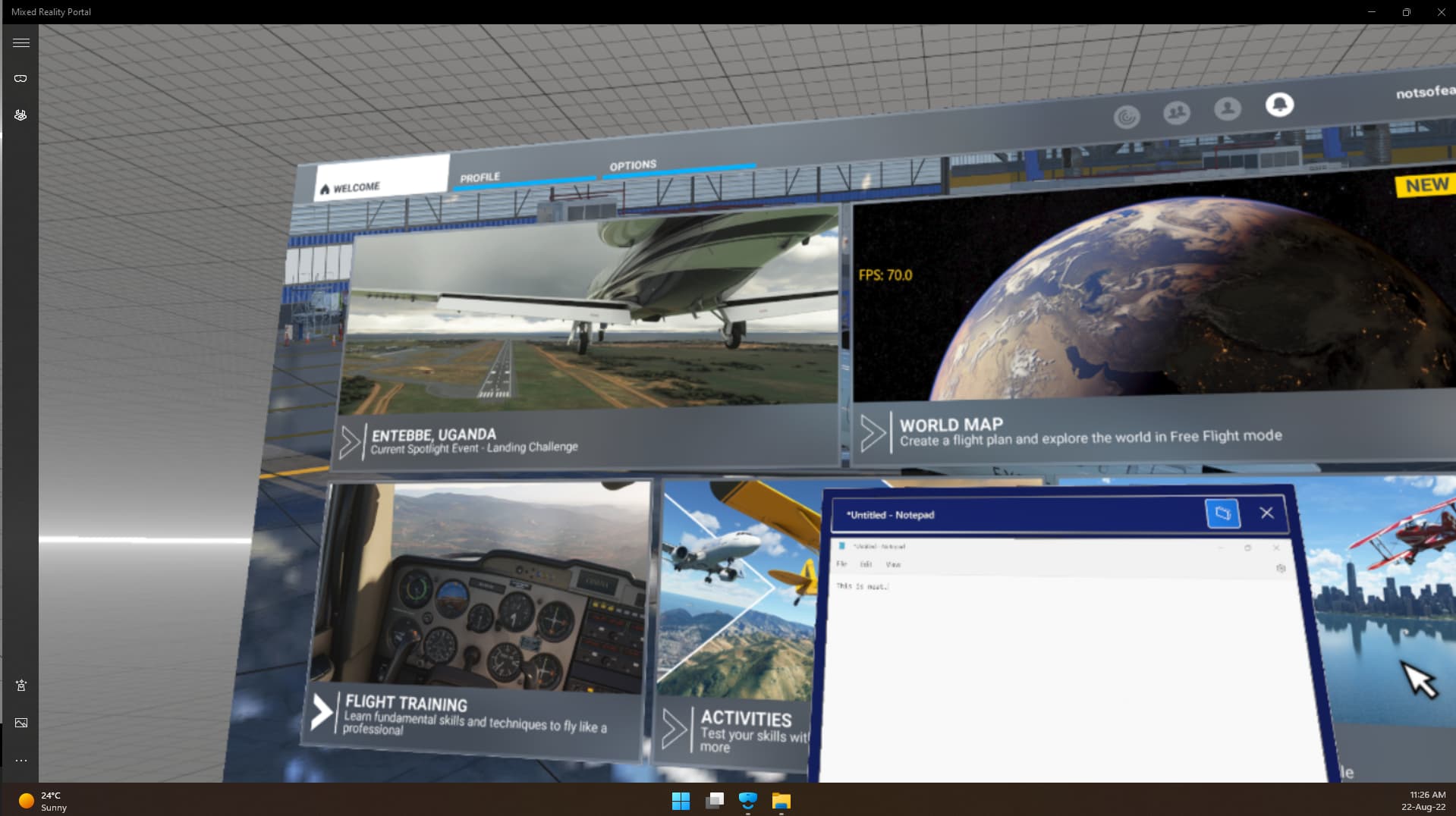Open the Mixed Reality Portal hamburger menu
1456x816 pixels.
pos(21,43)
